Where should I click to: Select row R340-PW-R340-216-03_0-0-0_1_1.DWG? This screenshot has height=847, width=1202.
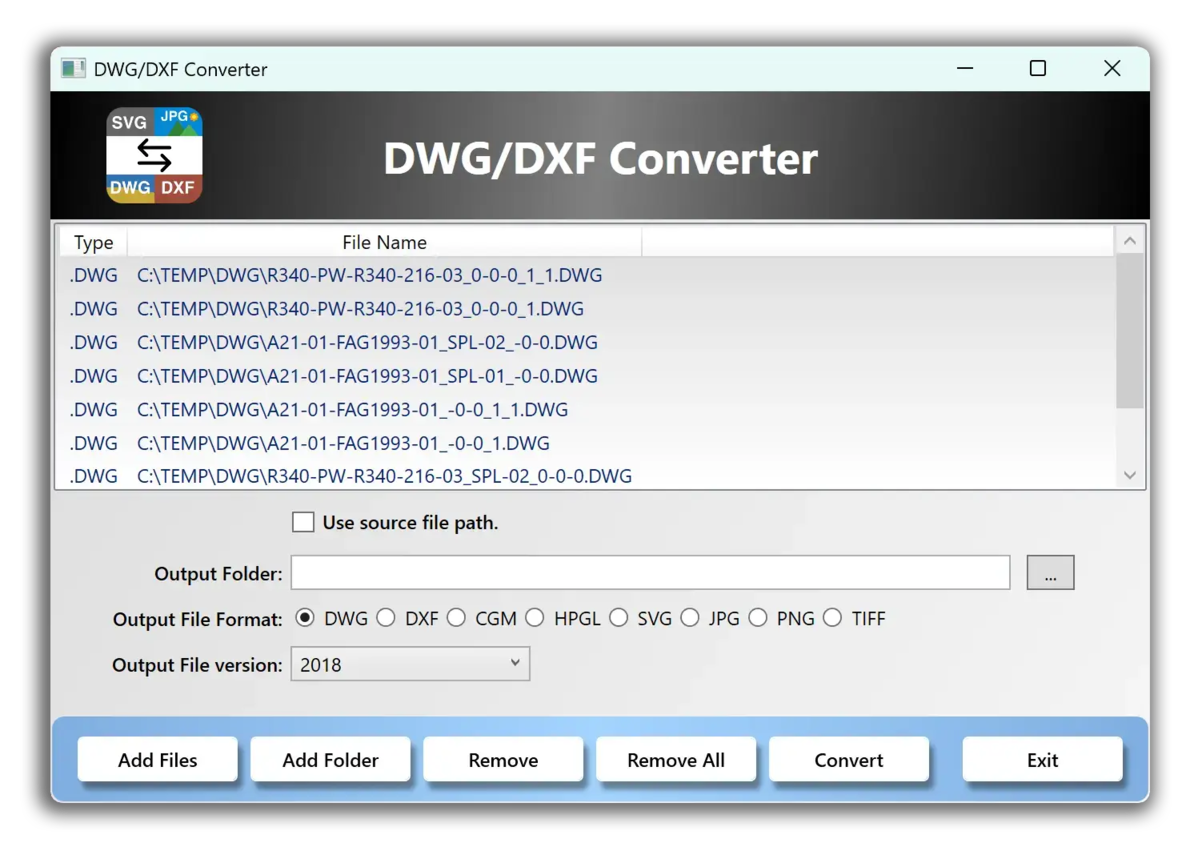[x=586, y=275]
